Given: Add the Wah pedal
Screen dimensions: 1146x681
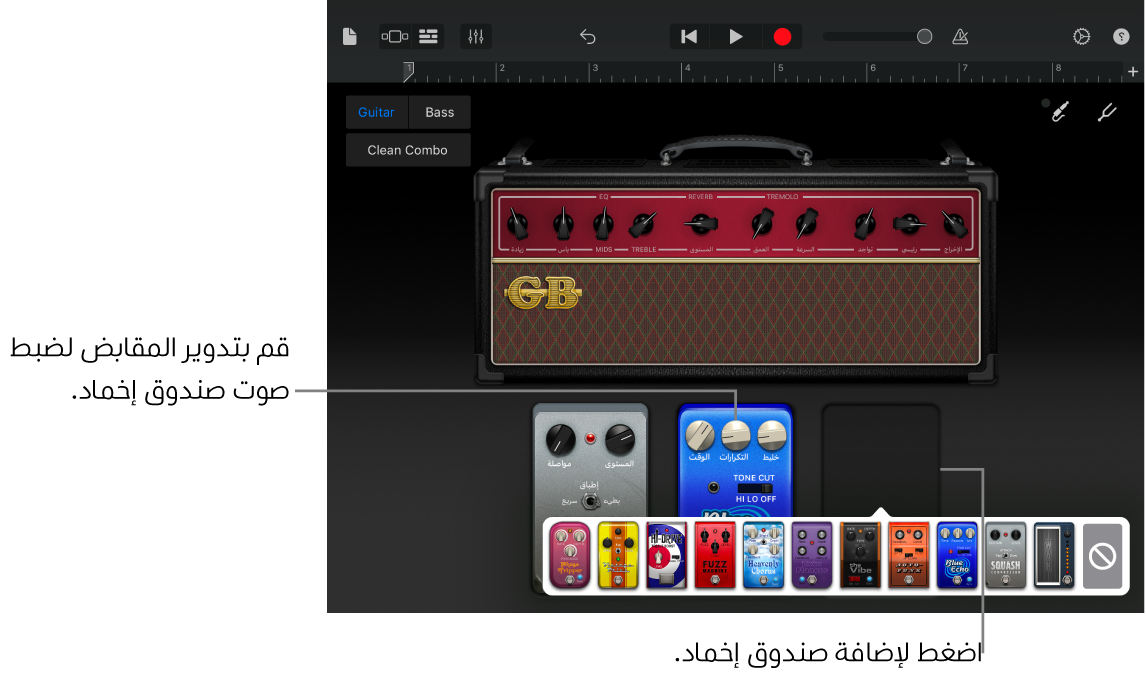Looking at the screenshot, I should click(1054, 555).
